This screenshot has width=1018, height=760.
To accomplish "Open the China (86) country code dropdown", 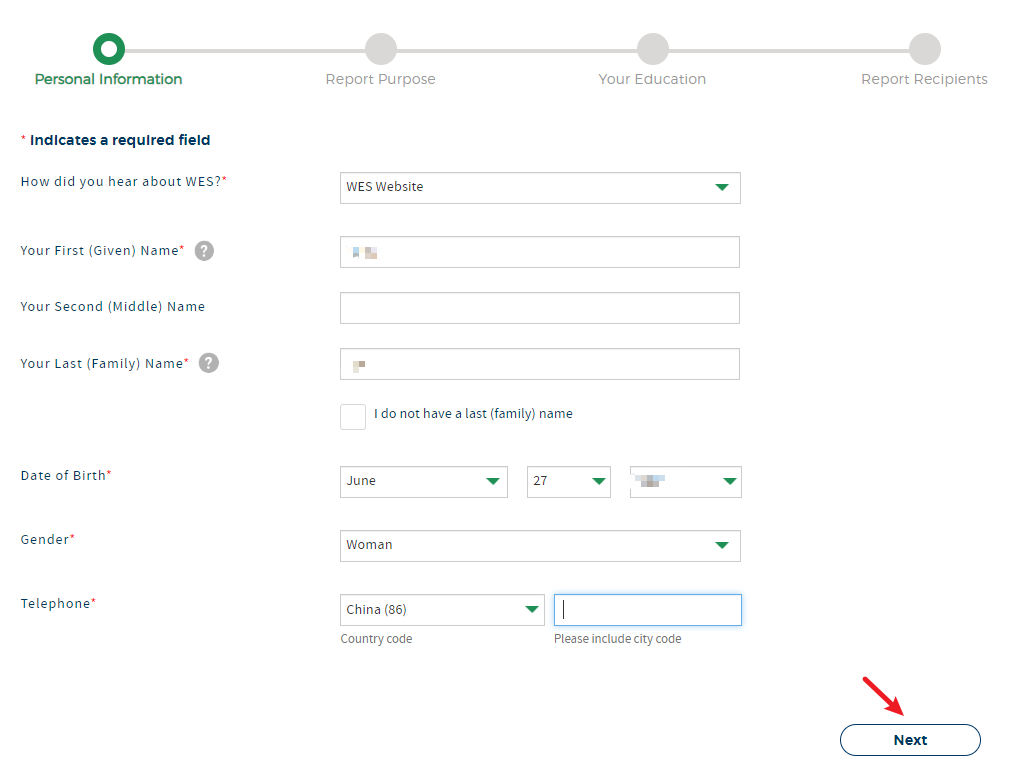I will (442, 610).
